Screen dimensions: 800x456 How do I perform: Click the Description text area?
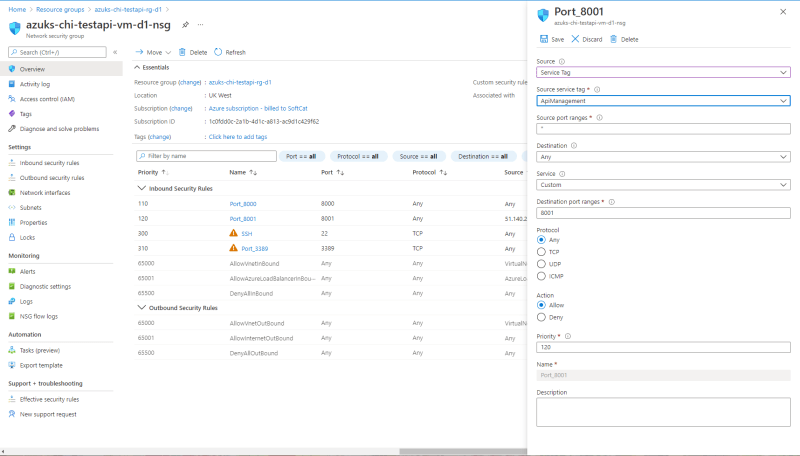point(663,412)
